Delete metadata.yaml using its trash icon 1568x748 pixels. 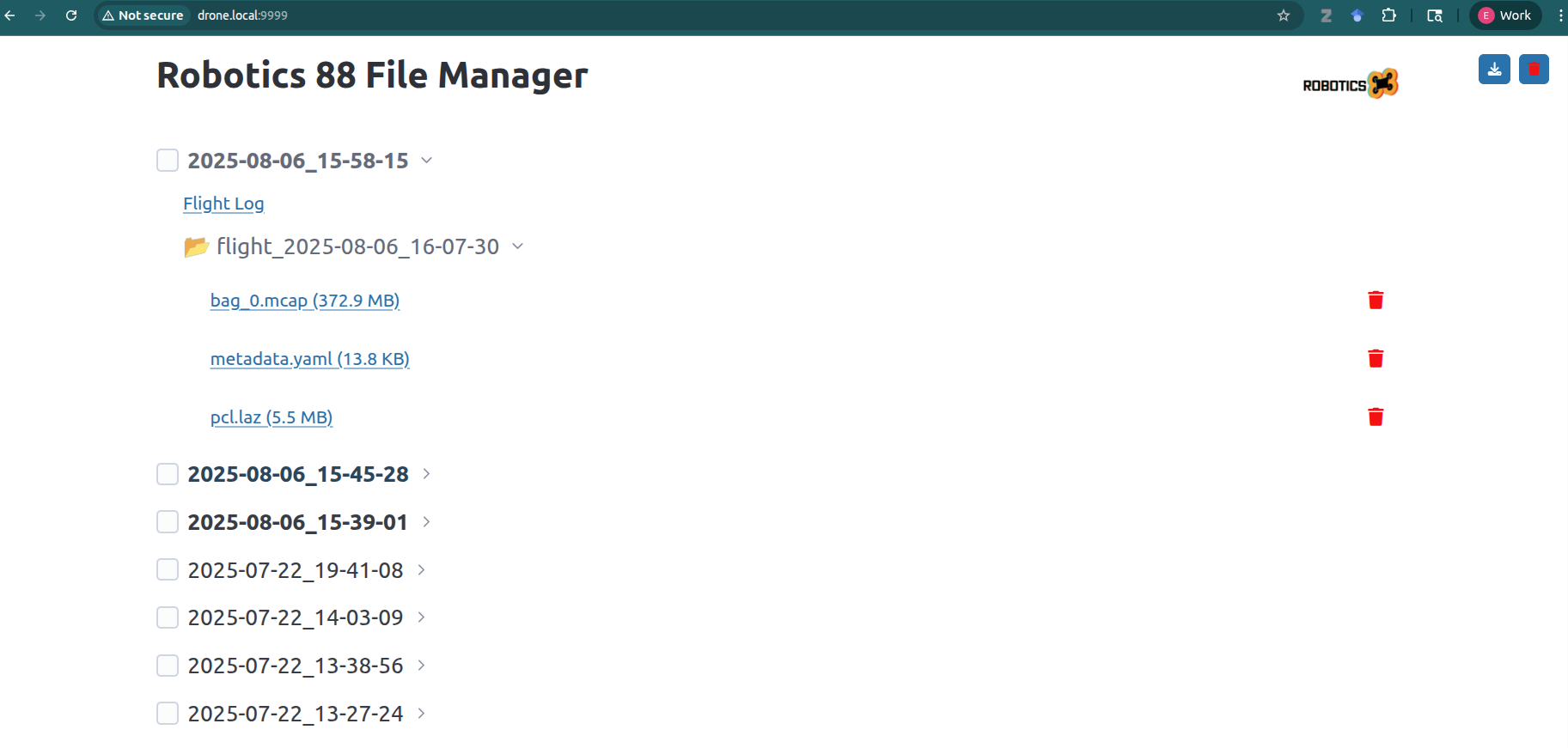[x=1376, y=358]
